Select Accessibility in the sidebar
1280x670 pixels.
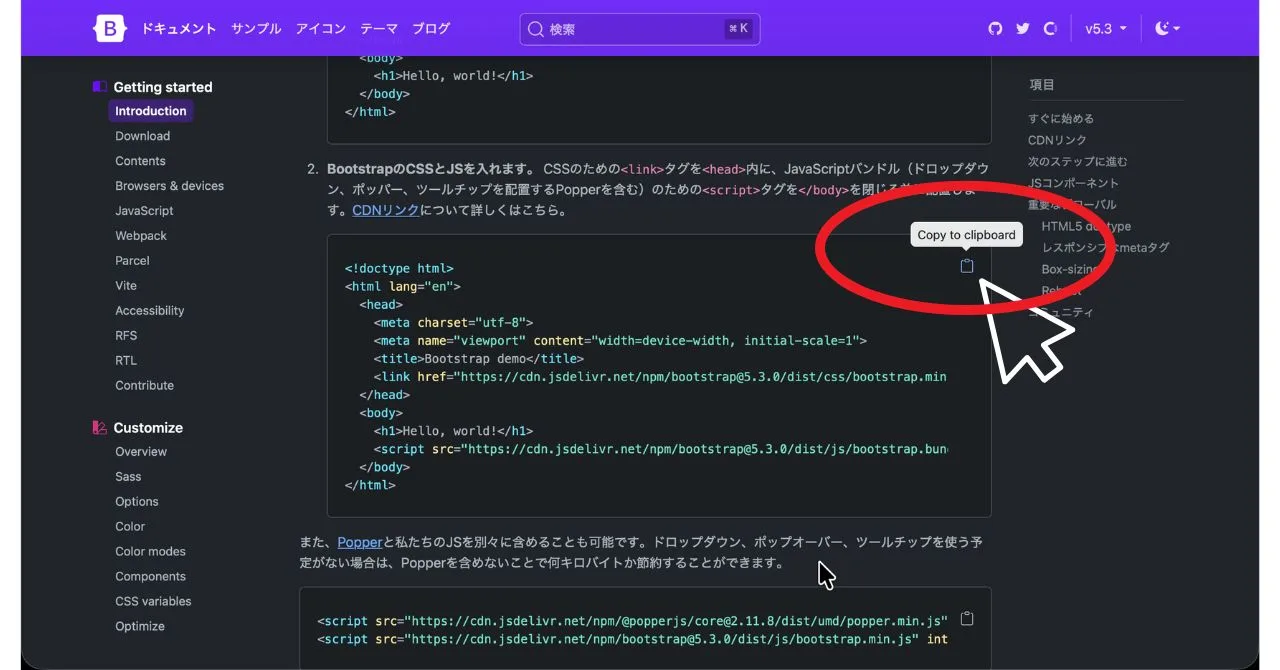coord(149,311)
